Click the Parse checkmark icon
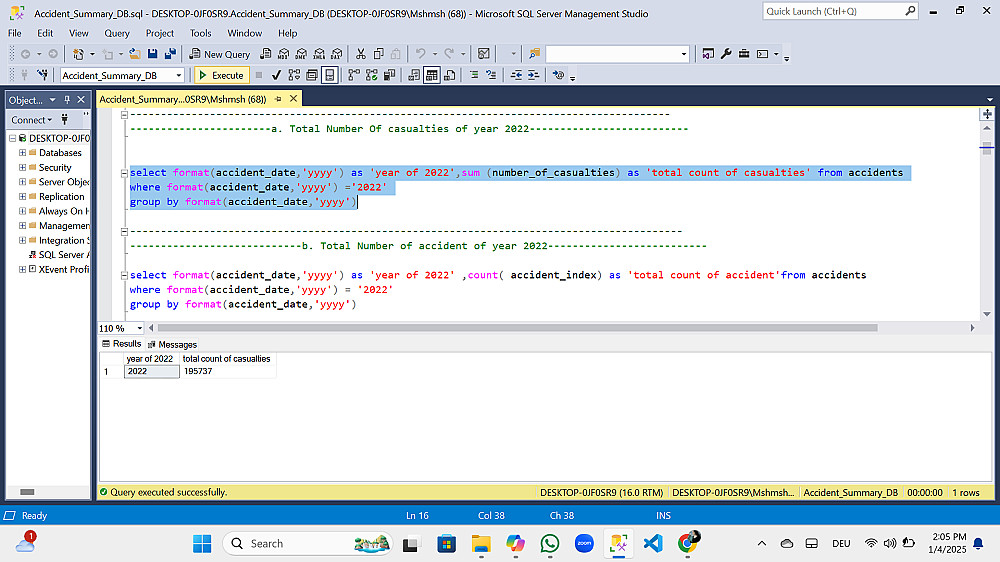Viewport: 1000px width, 562px height. [276, 75]
